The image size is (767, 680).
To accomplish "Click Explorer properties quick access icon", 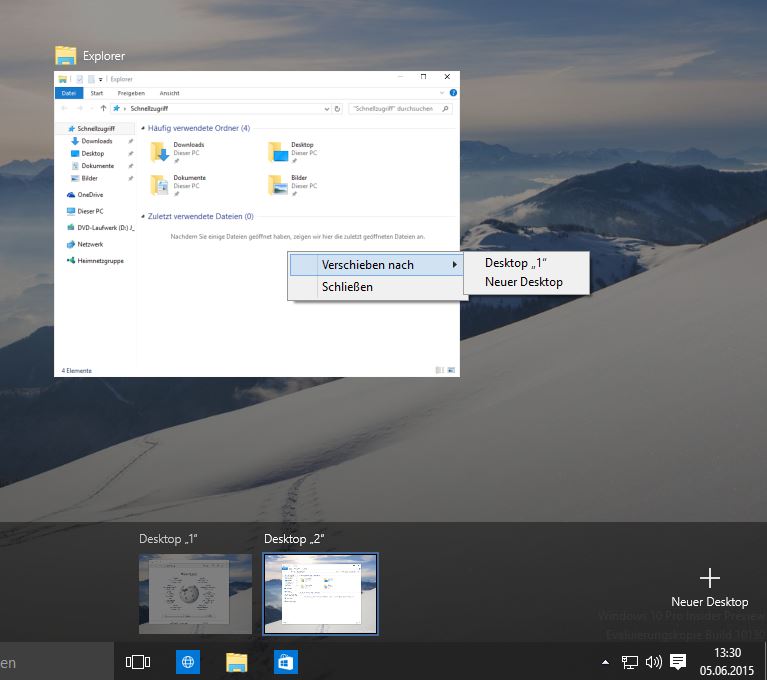I will click(79, 79).
